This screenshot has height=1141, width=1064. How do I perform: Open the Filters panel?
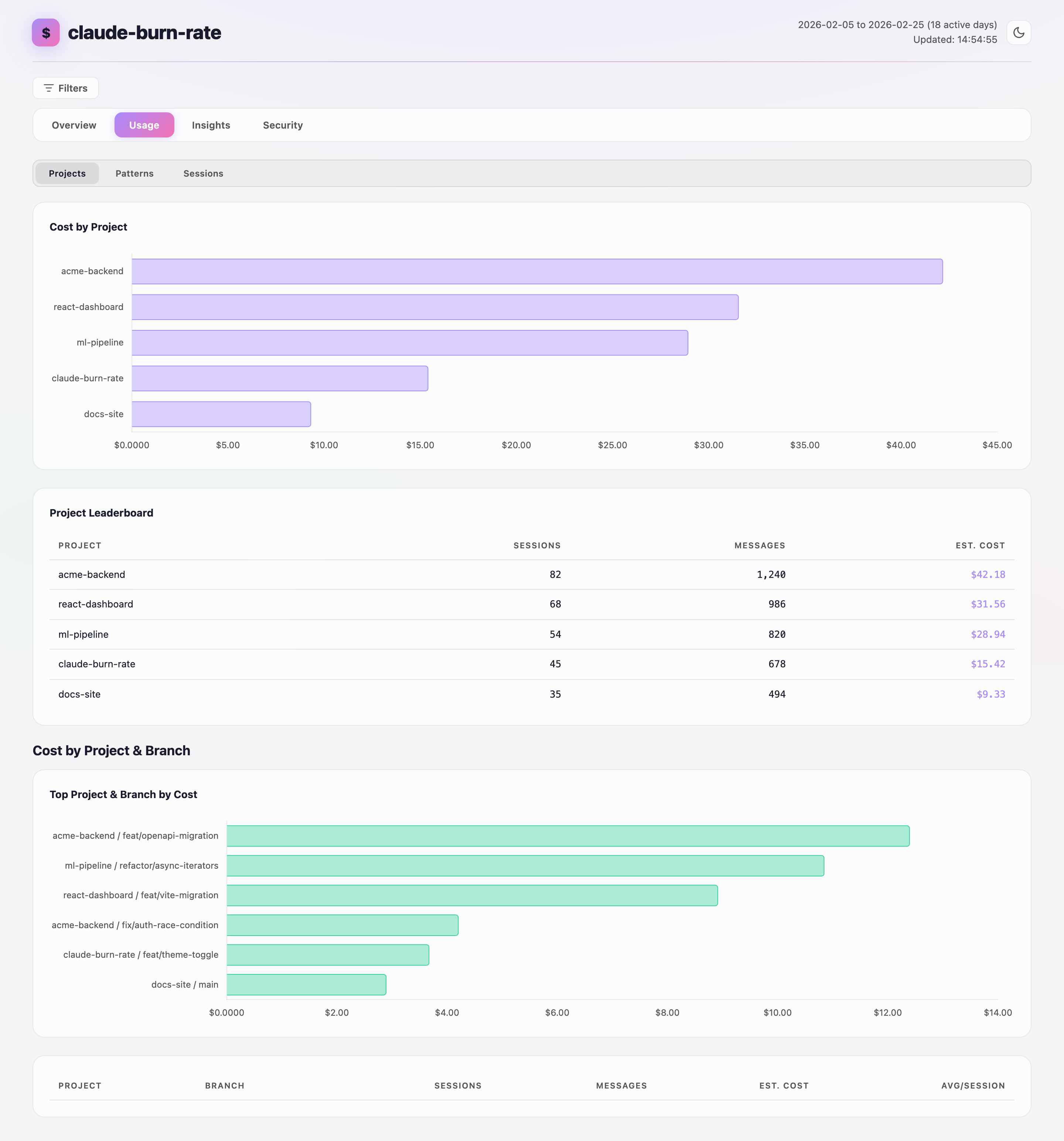click(x=65, y=88)
